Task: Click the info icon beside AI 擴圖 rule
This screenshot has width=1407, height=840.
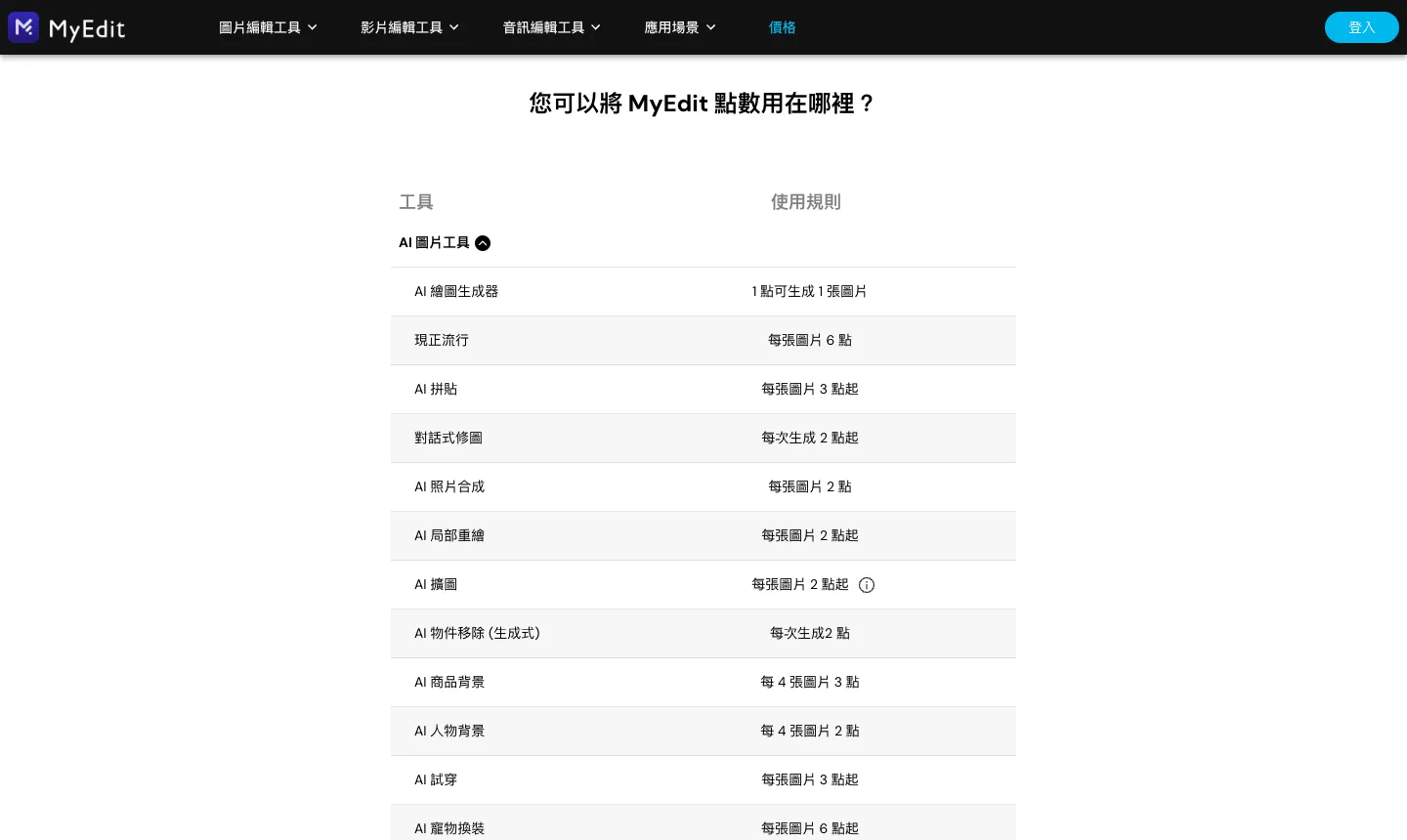Action: (x=867, y=585)
